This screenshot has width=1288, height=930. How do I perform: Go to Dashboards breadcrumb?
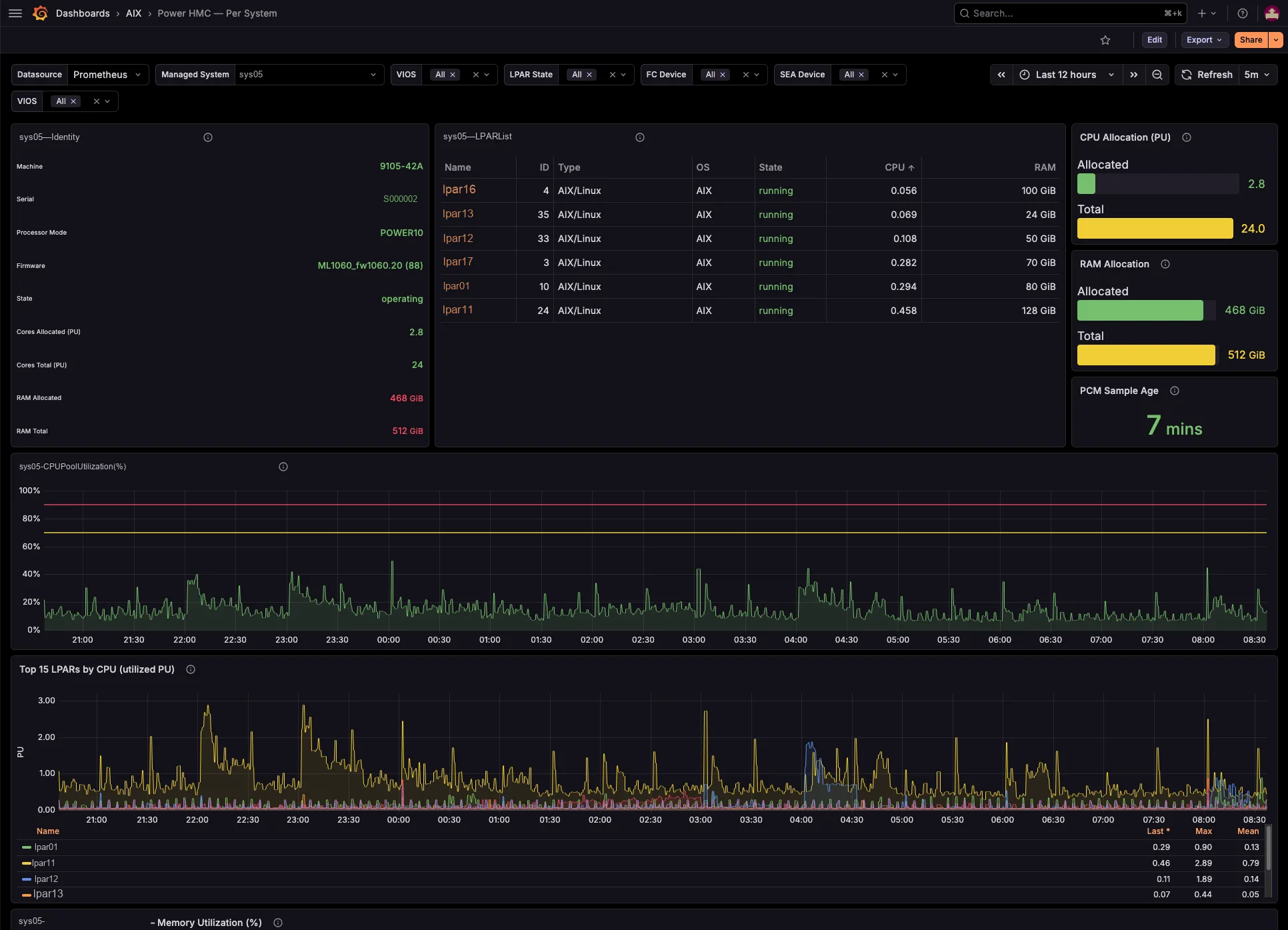[x=83, y=13]
